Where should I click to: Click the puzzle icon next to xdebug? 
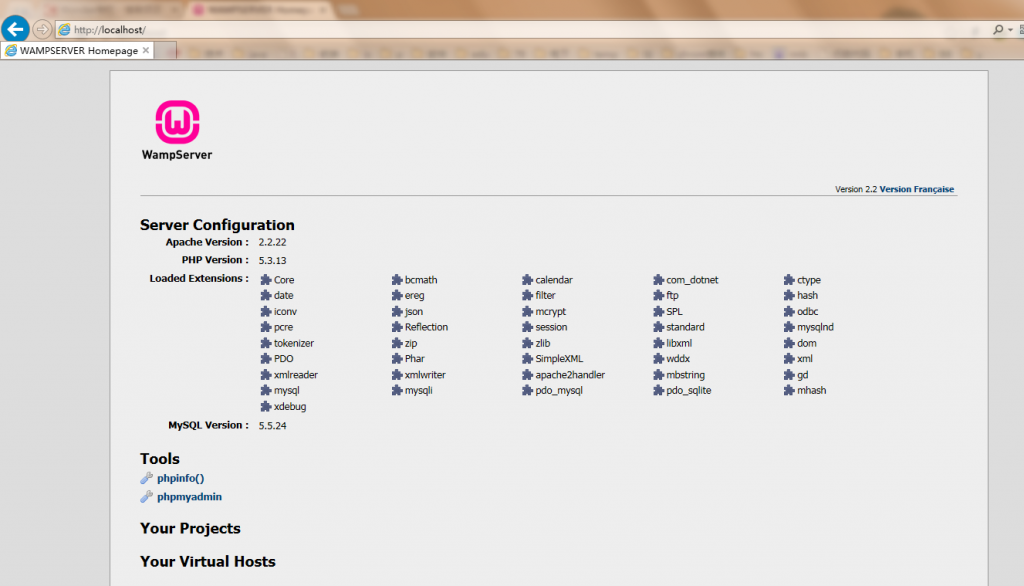(266, 406)
